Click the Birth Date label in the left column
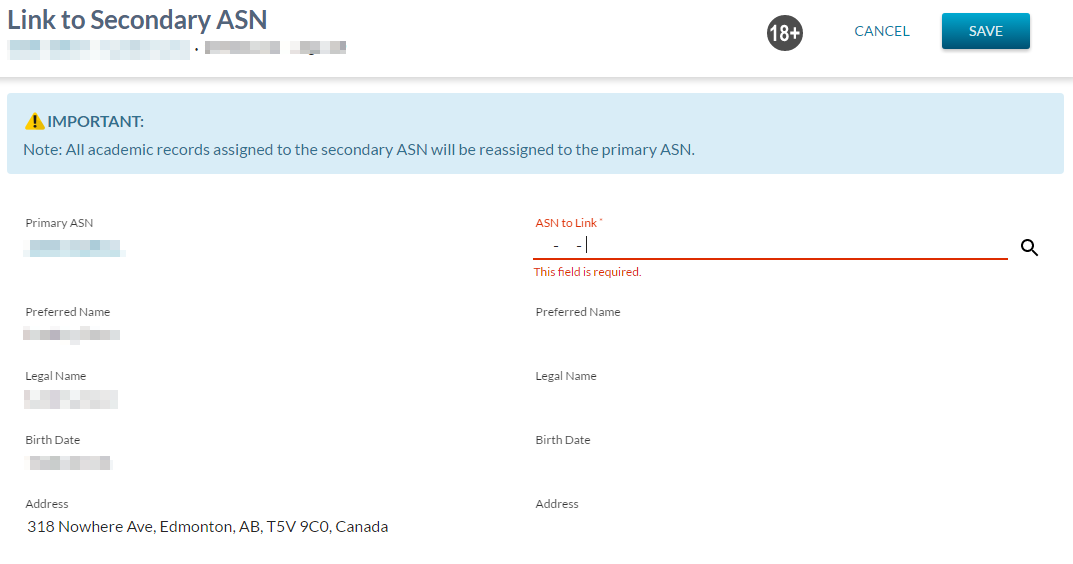Screen dimensions: 1073x564 coord(53,440)
